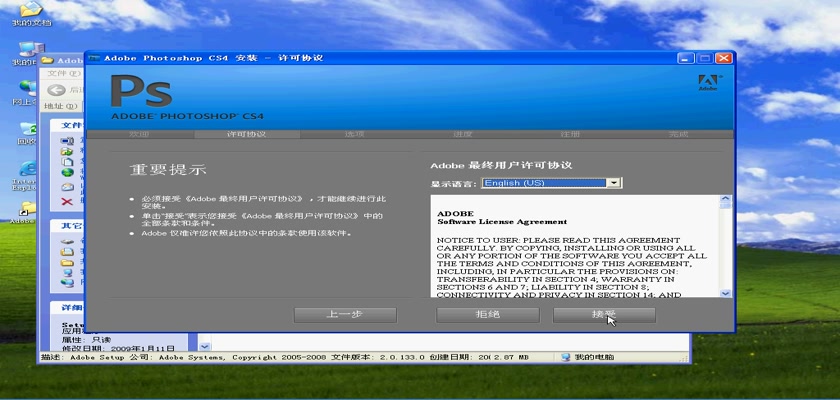
Task: Decline the agreement via 拒绝 button
Action: coord(487,315)
